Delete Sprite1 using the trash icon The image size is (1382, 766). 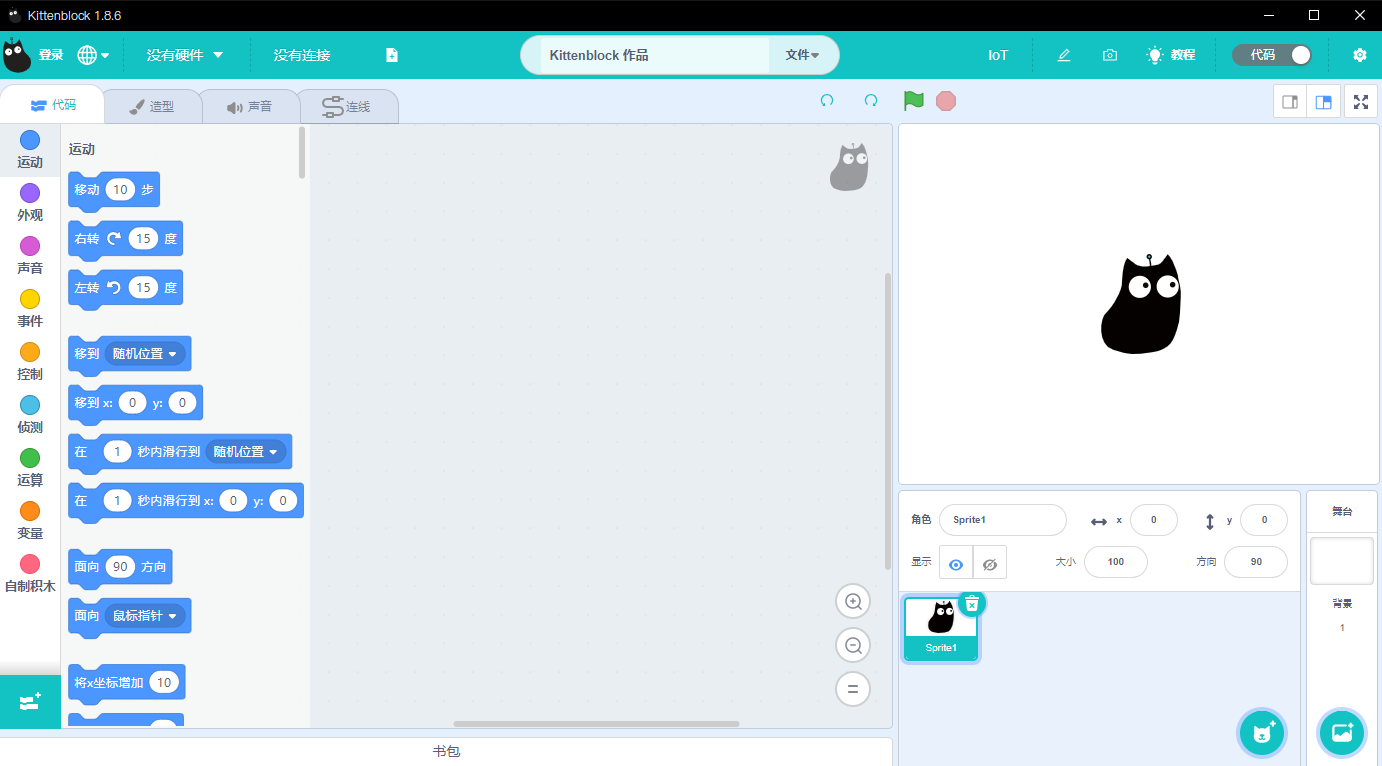click(x=971, y=604)
